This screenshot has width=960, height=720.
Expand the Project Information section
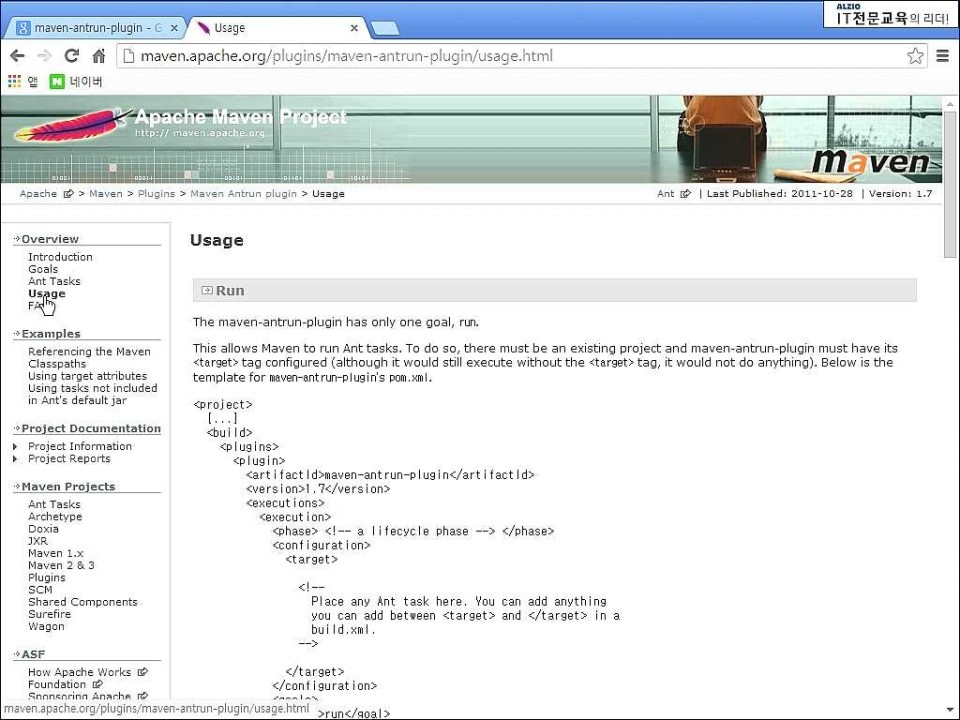15,446
